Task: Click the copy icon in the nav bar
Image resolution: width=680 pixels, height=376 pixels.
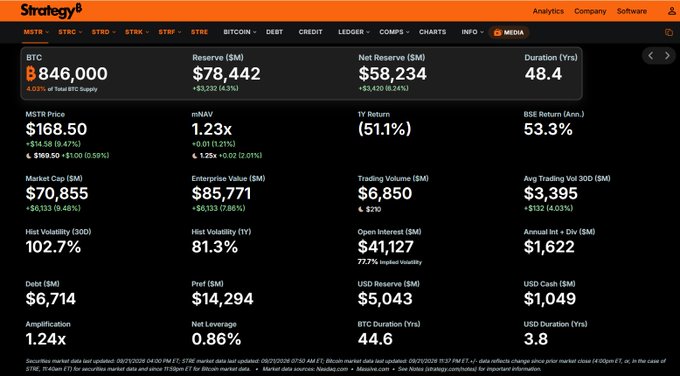Action: 669,33
